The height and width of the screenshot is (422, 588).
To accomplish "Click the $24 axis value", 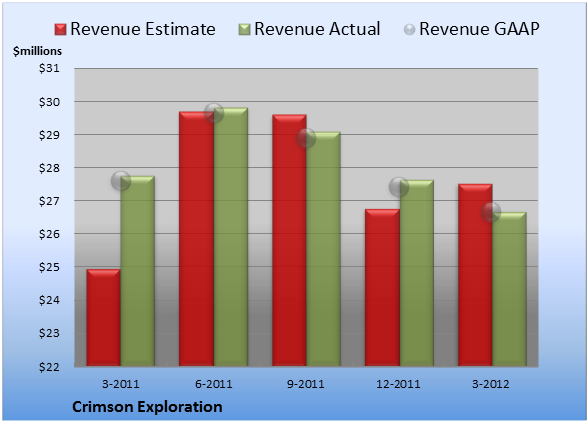I will pos(49,300).
